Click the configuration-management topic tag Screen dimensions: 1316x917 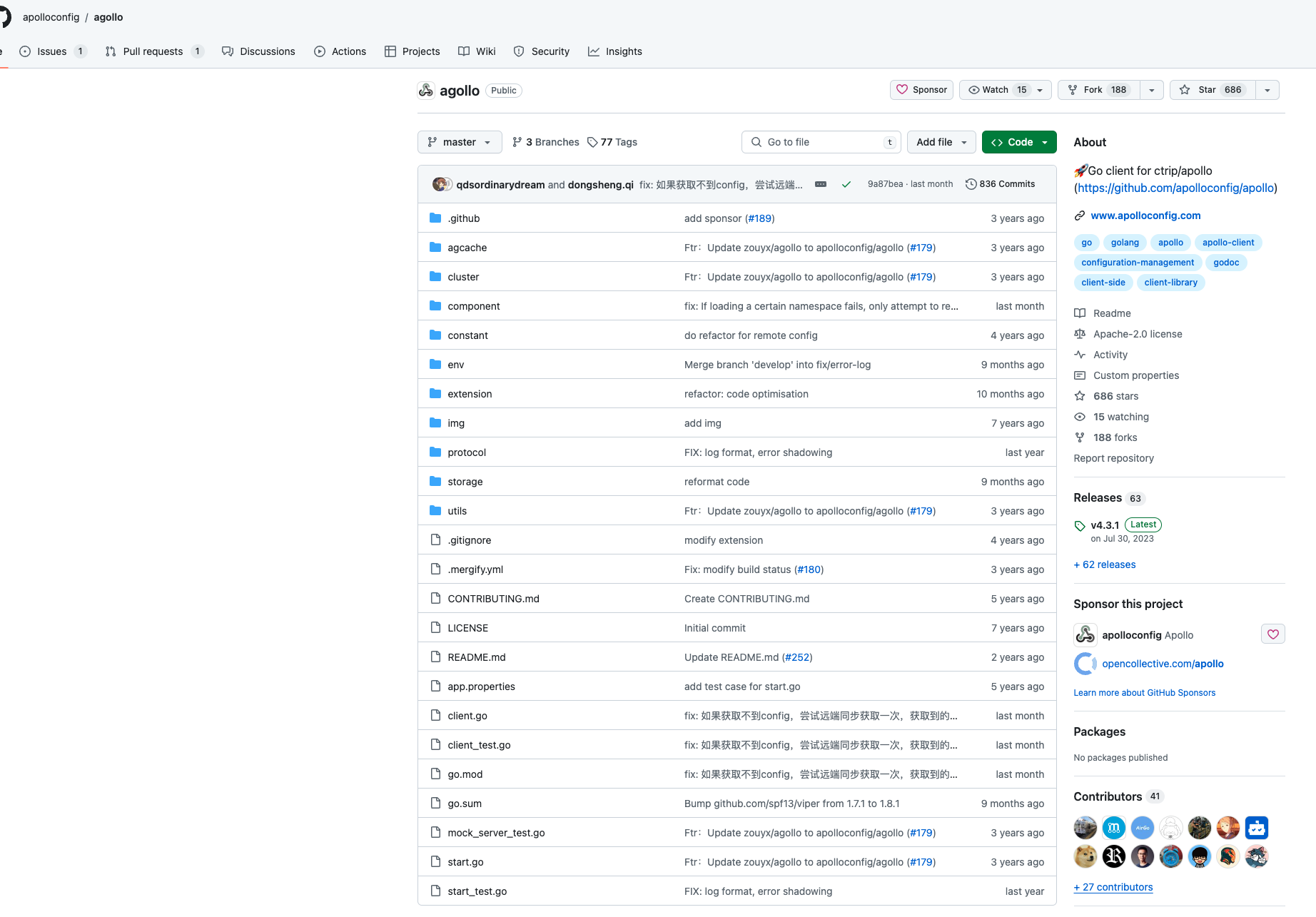(1138, 263)
